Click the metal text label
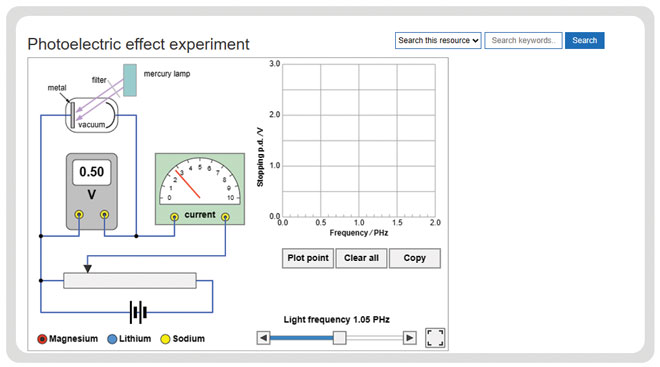660x367 pixels. (x=57, y=88)
